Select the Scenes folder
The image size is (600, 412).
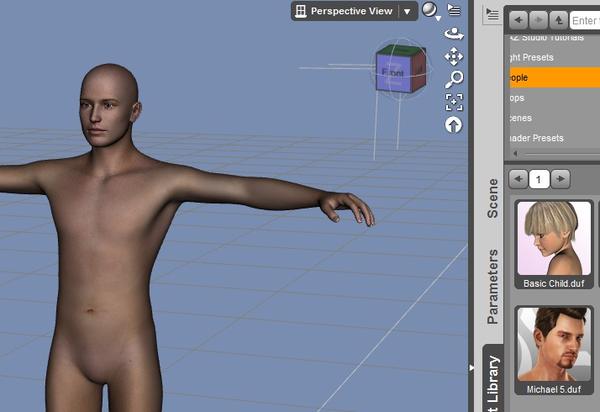click(555, 118)
